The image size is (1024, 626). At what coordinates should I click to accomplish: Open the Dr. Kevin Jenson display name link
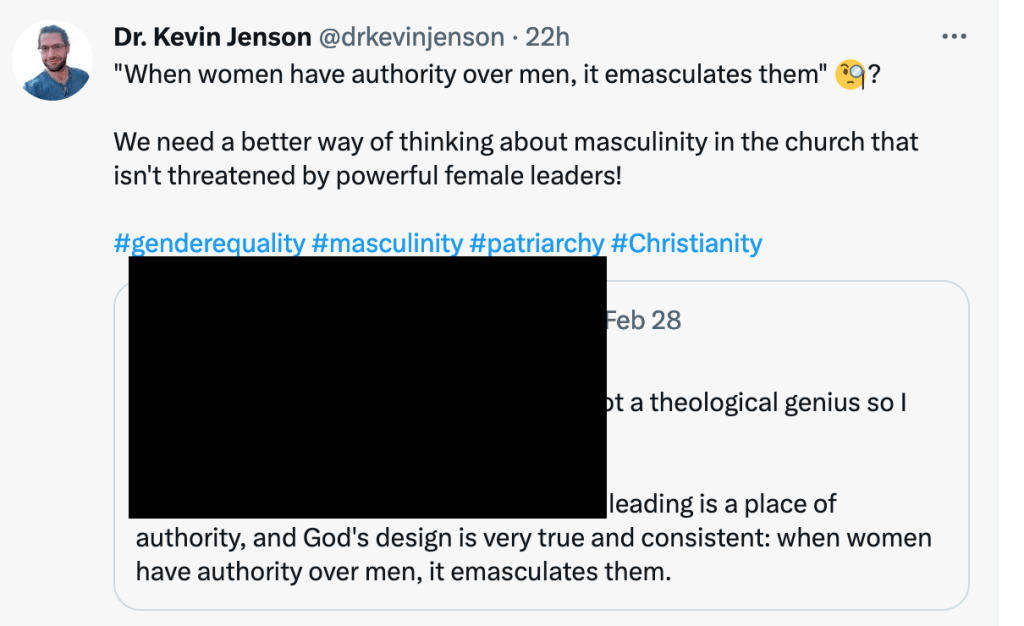(212, 38)
